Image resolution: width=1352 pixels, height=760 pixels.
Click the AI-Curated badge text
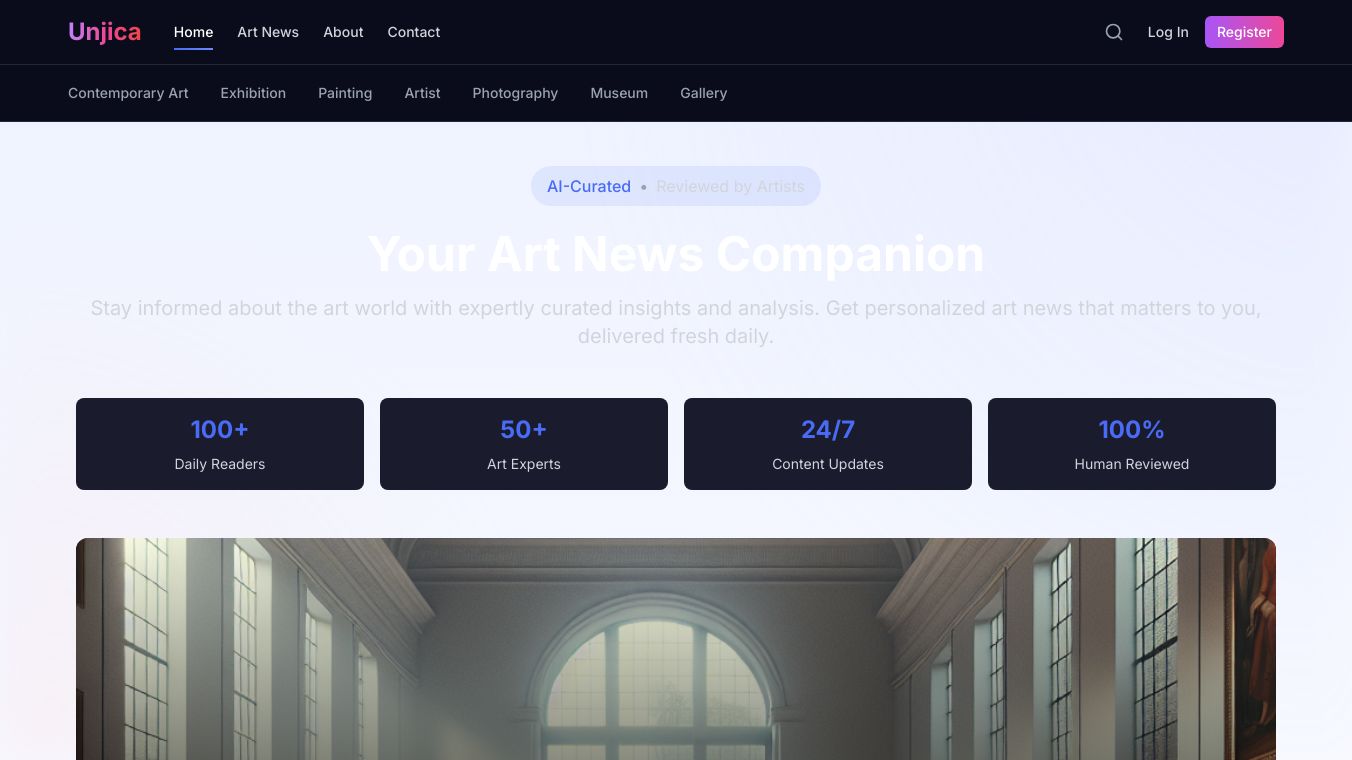click(589, 186)
